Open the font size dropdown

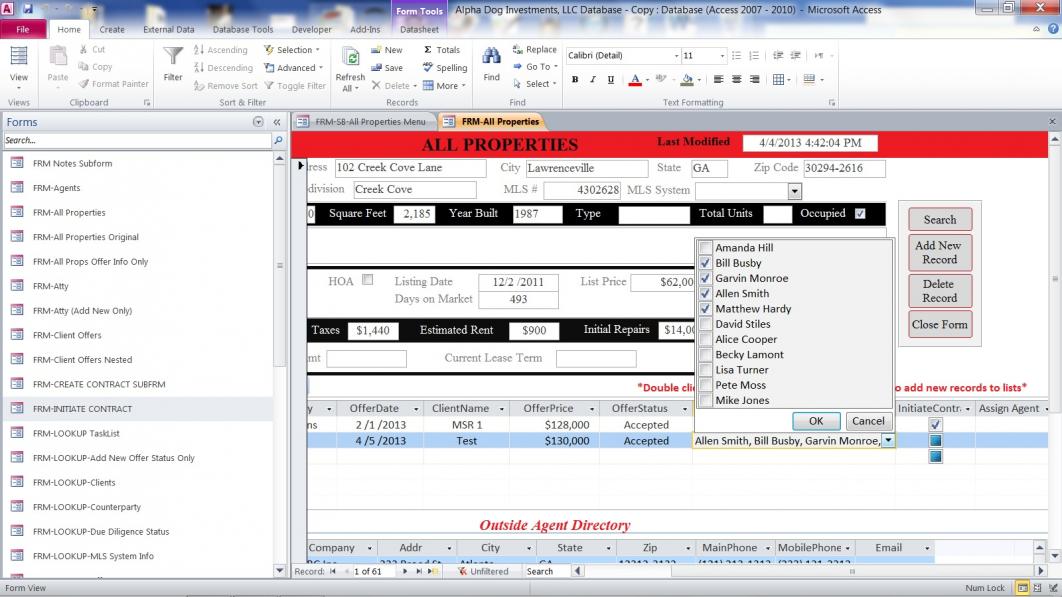(722, 56)
